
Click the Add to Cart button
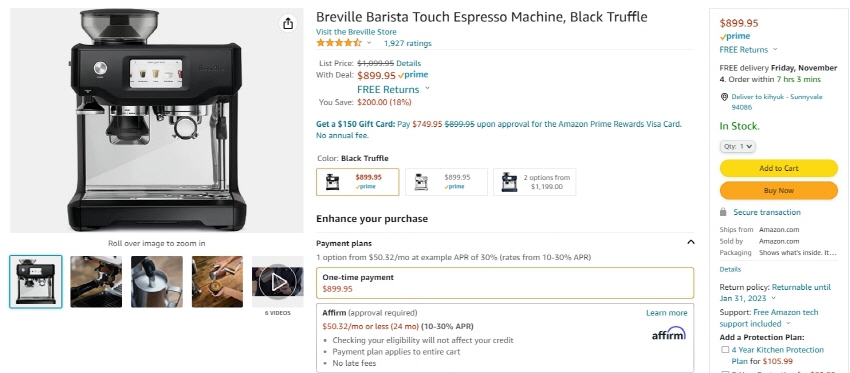pos(778,168)
